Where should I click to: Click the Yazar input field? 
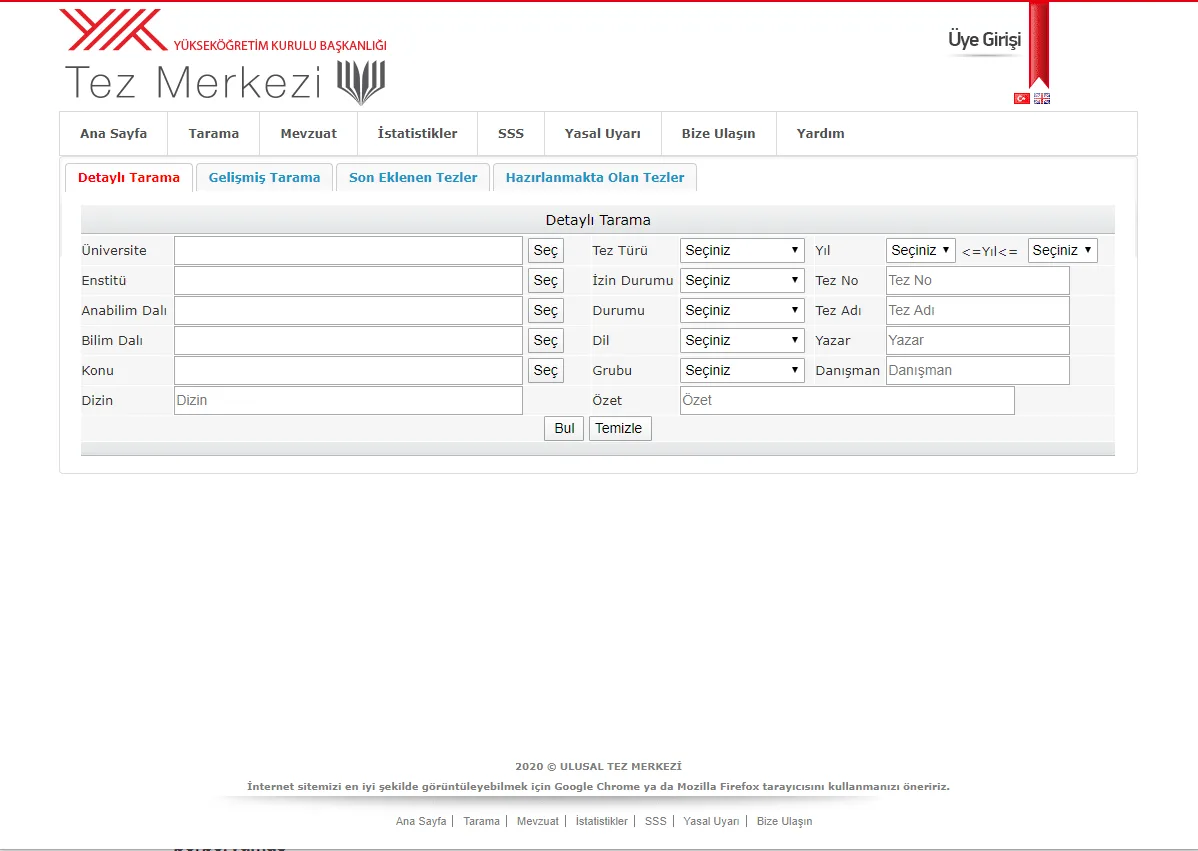978,340
